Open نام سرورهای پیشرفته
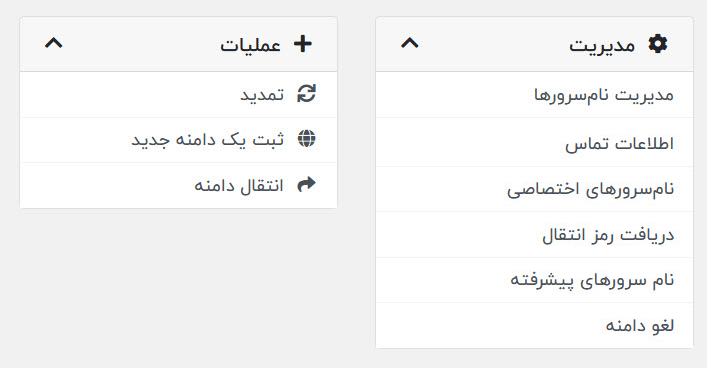The image size is (707, 368). 592,280
